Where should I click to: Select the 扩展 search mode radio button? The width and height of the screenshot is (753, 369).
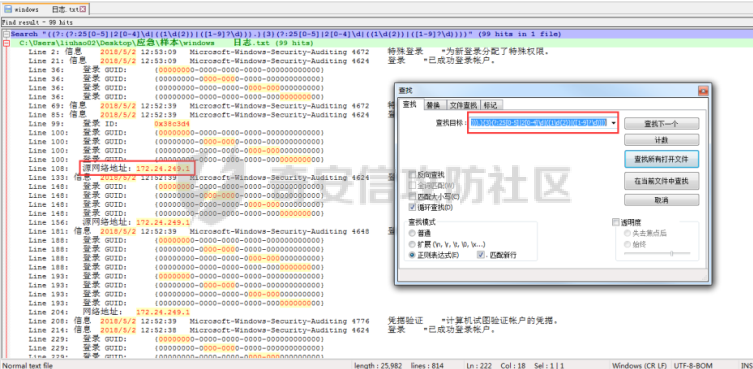click(412, 244)
